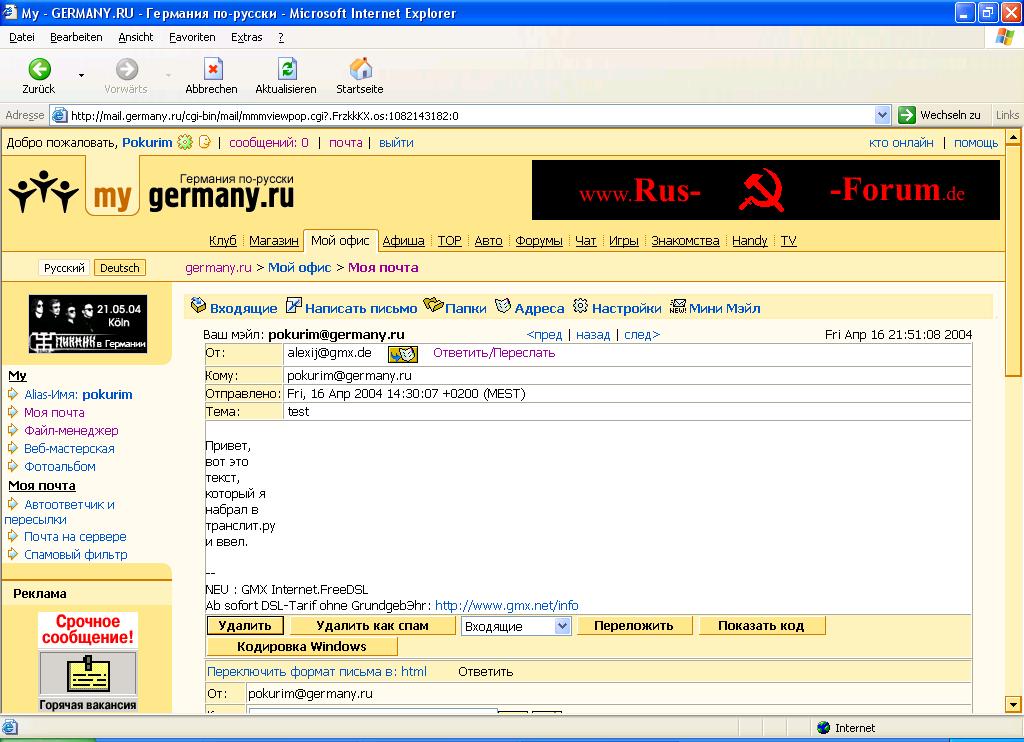Click the arrow bullet beside Фотоальбом
This screenshot has width=1024, height=742.
[x=12, y=466]
